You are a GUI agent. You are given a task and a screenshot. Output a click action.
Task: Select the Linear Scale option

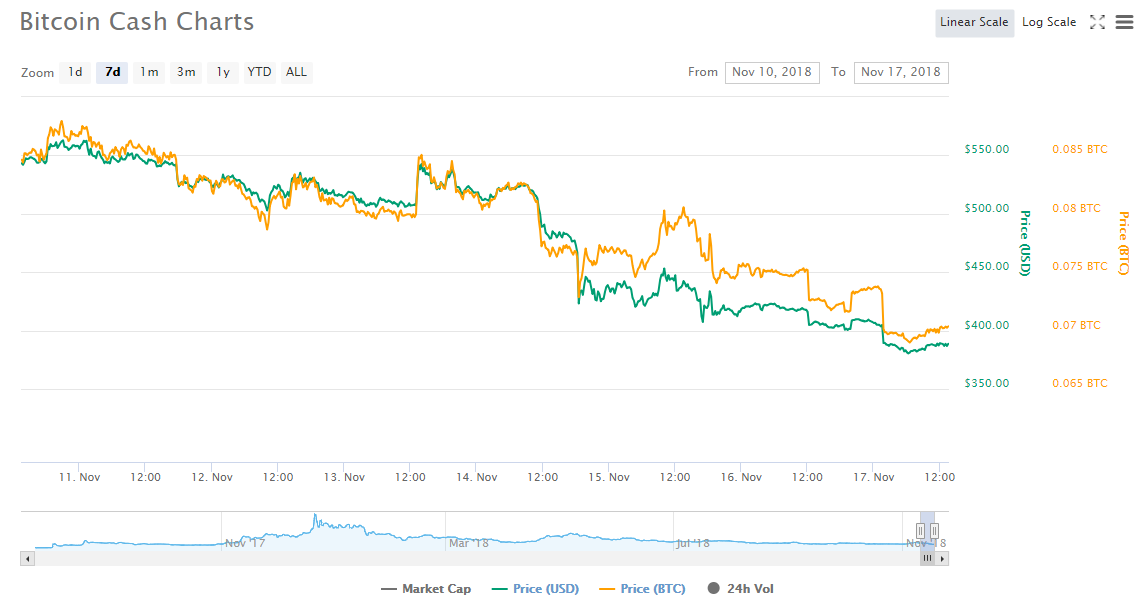pyautogui.click(x=974, y=22)
